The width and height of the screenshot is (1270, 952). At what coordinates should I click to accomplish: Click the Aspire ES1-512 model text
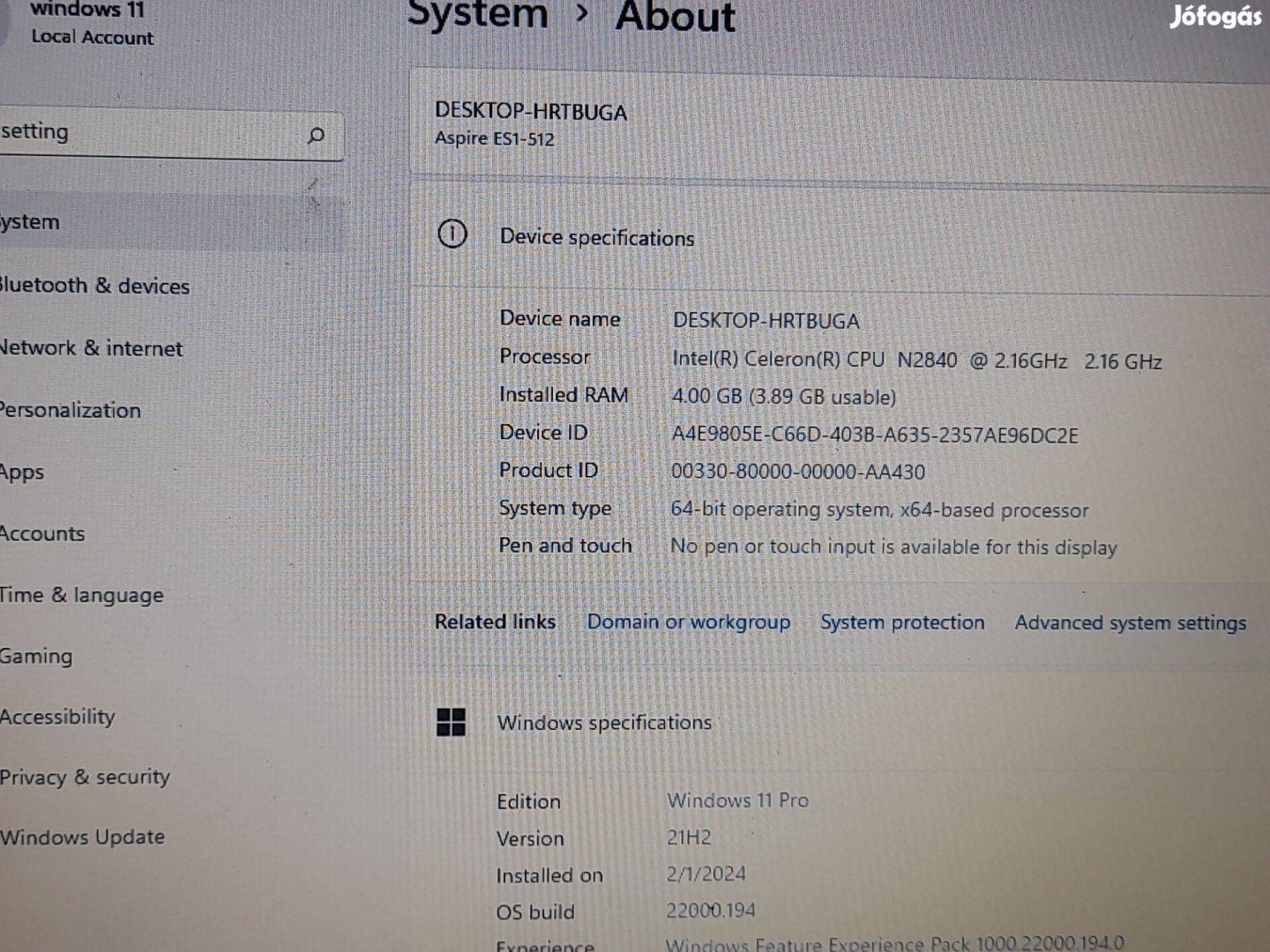495,138
